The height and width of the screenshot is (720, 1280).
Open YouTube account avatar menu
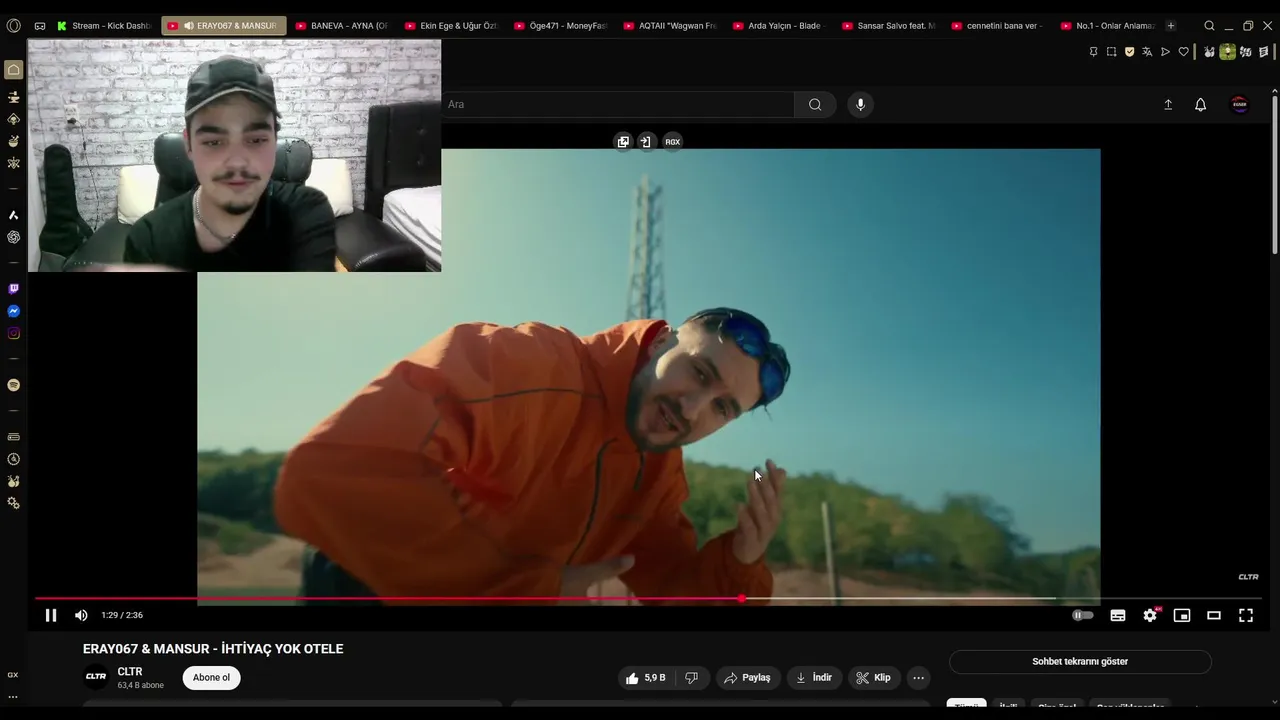pos(1239,104)
